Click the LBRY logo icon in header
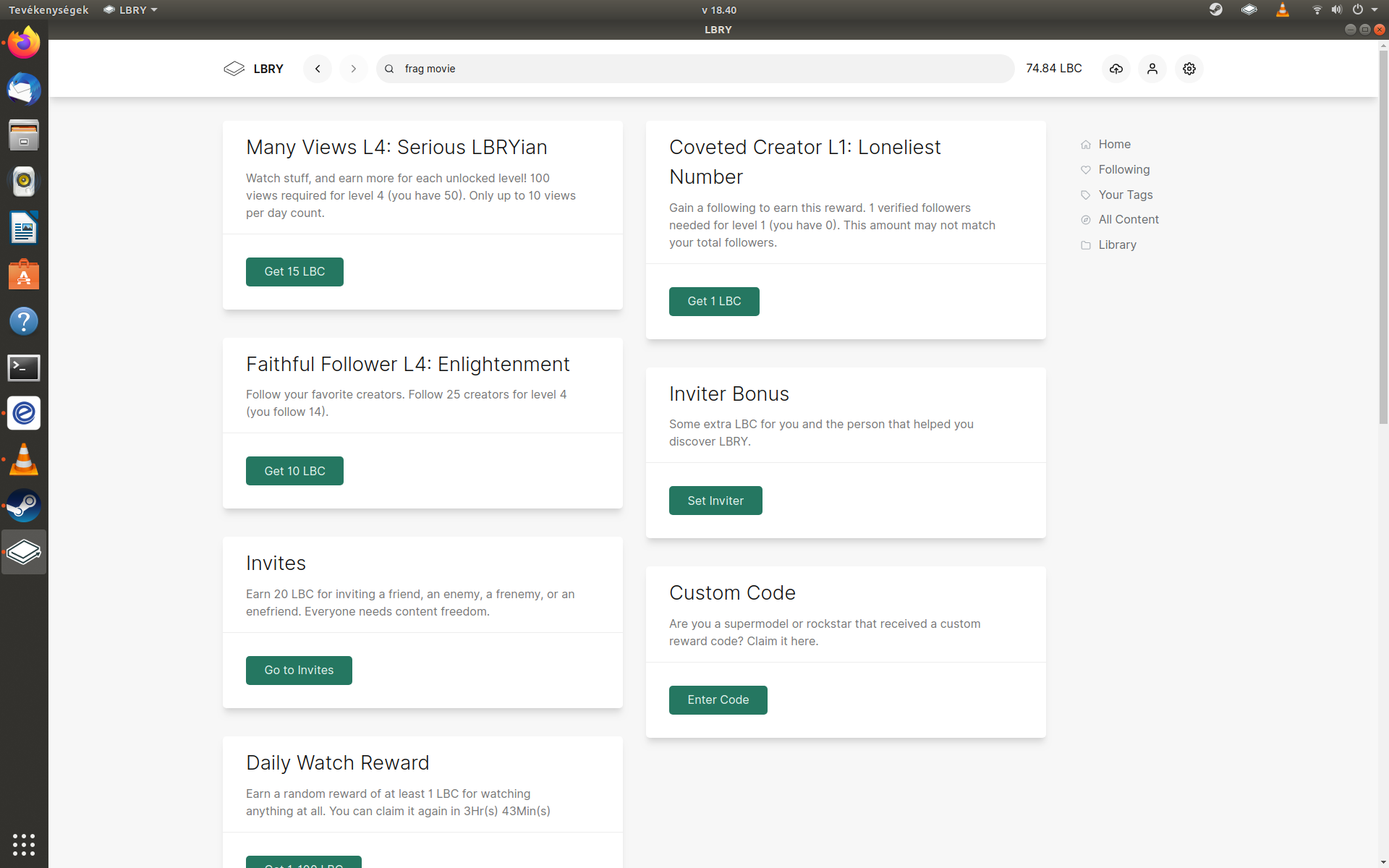Screen dimensions: 1389x868 pos(234,69)
